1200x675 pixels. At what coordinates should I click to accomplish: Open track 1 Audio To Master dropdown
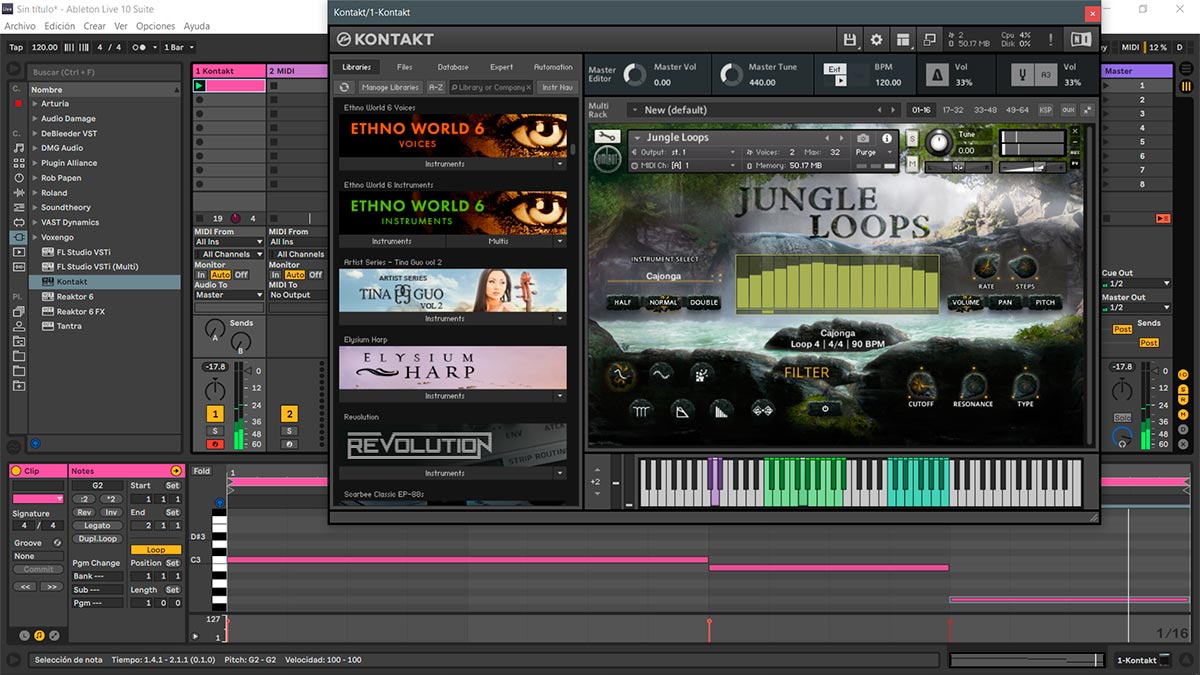point(229,295)
